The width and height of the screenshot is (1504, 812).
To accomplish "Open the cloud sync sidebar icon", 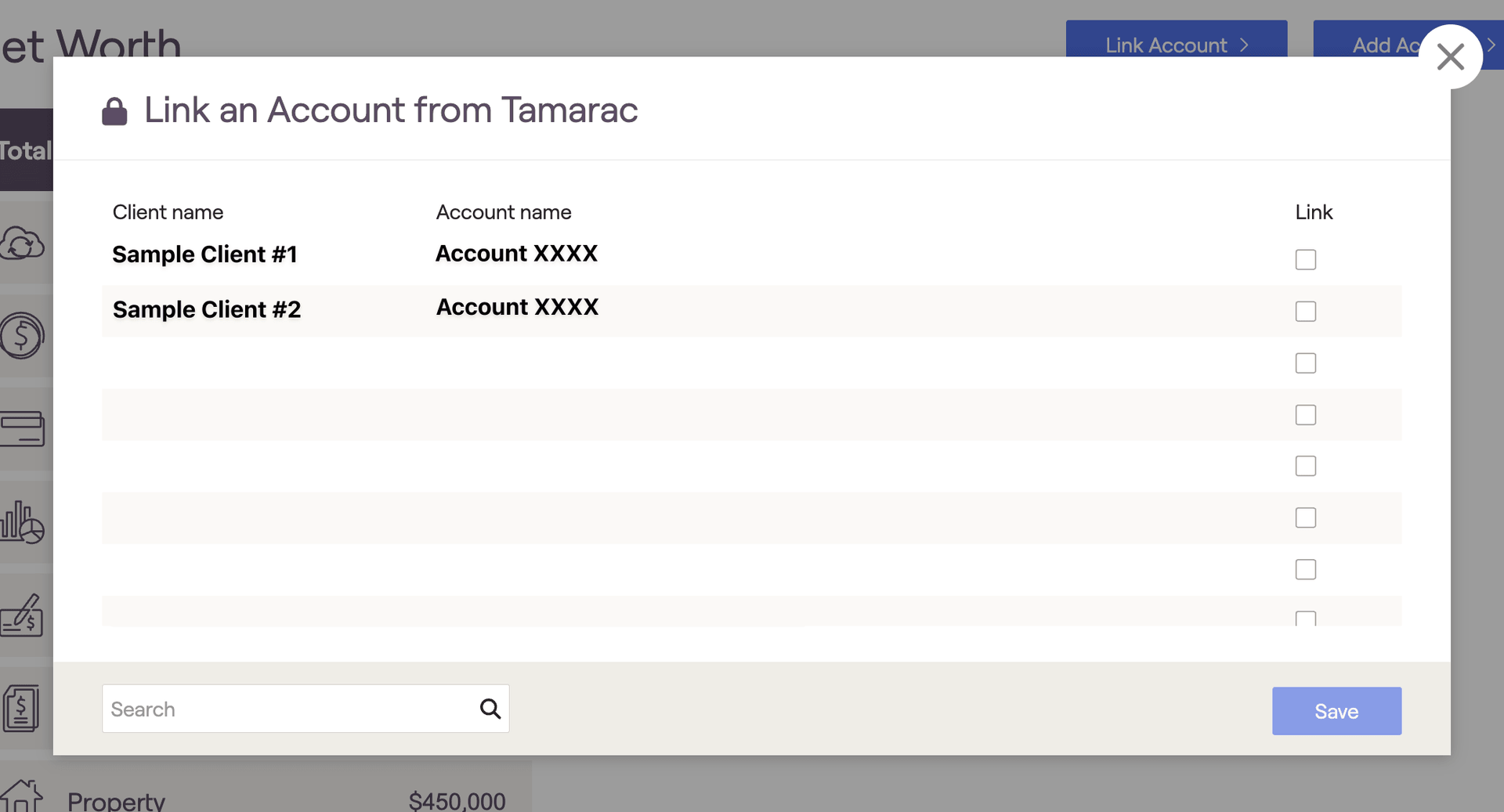I will [x=23, y=243].
